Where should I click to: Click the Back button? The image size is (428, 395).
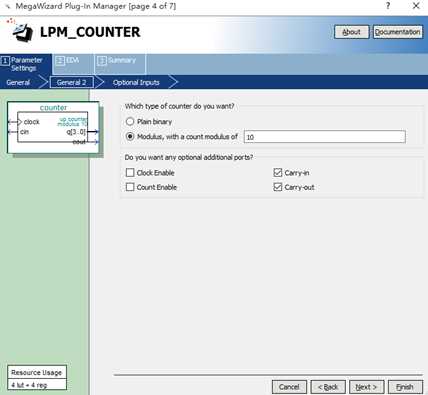click(x=328, y=387)
